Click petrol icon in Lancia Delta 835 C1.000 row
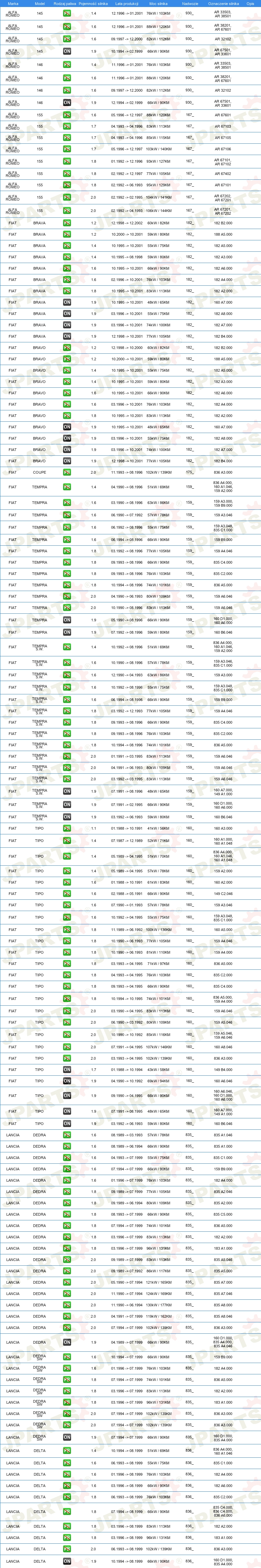The height and width of the screenshot is (1568, 261). [67, 1463]
